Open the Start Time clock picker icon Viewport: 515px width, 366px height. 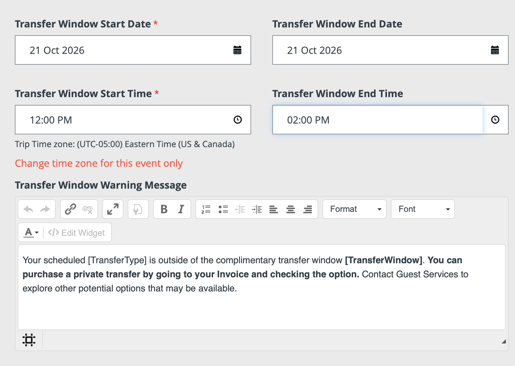237,120
